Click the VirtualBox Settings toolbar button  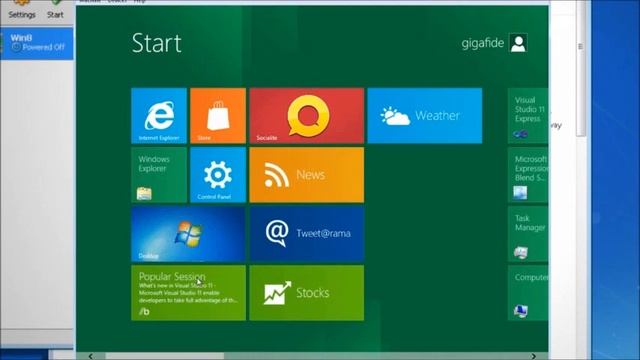[x=22, y=10]
